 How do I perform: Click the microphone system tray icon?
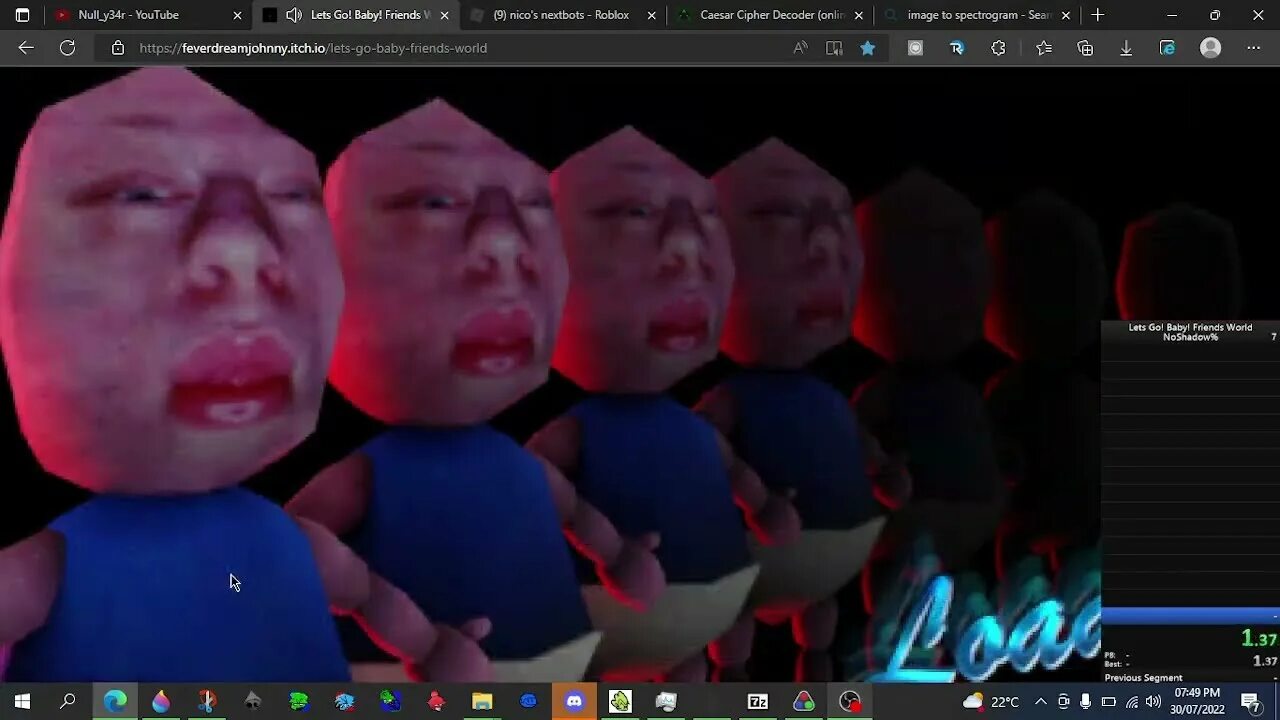pos(1086,701)
